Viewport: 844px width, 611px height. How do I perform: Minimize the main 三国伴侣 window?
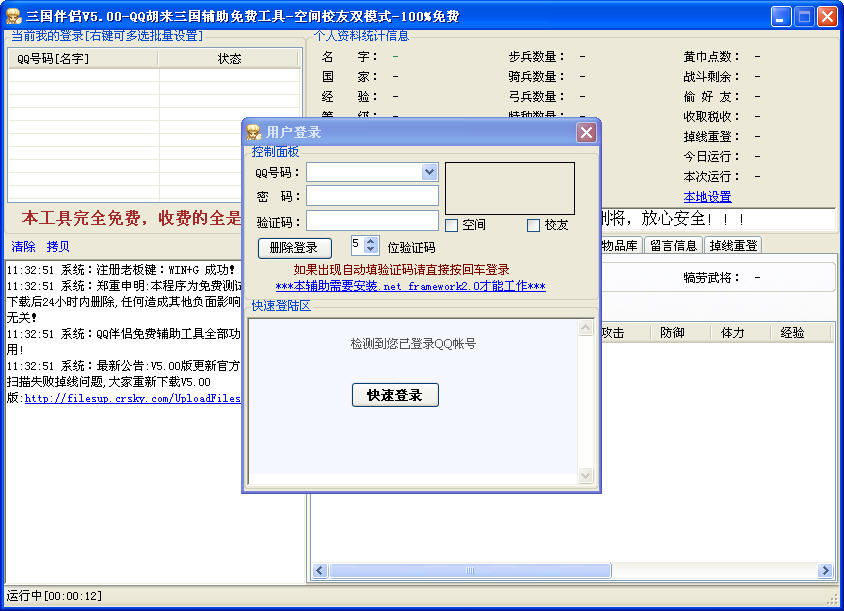click(x=780, y=16)
